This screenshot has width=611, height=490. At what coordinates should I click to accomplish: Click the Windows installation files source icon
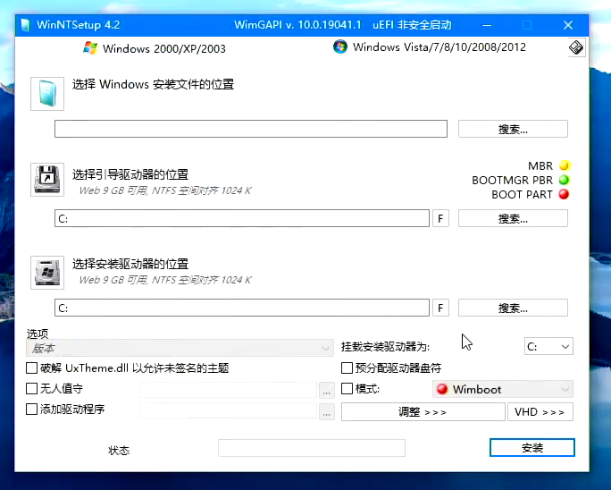pyautogui.click(x=47, y=94)
